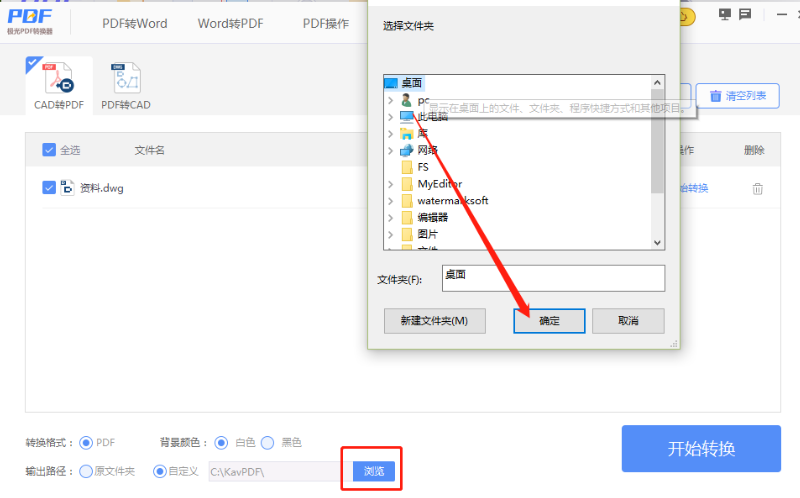
Task: Expand the watermarksoft folder node
Action: coord(390,201)
